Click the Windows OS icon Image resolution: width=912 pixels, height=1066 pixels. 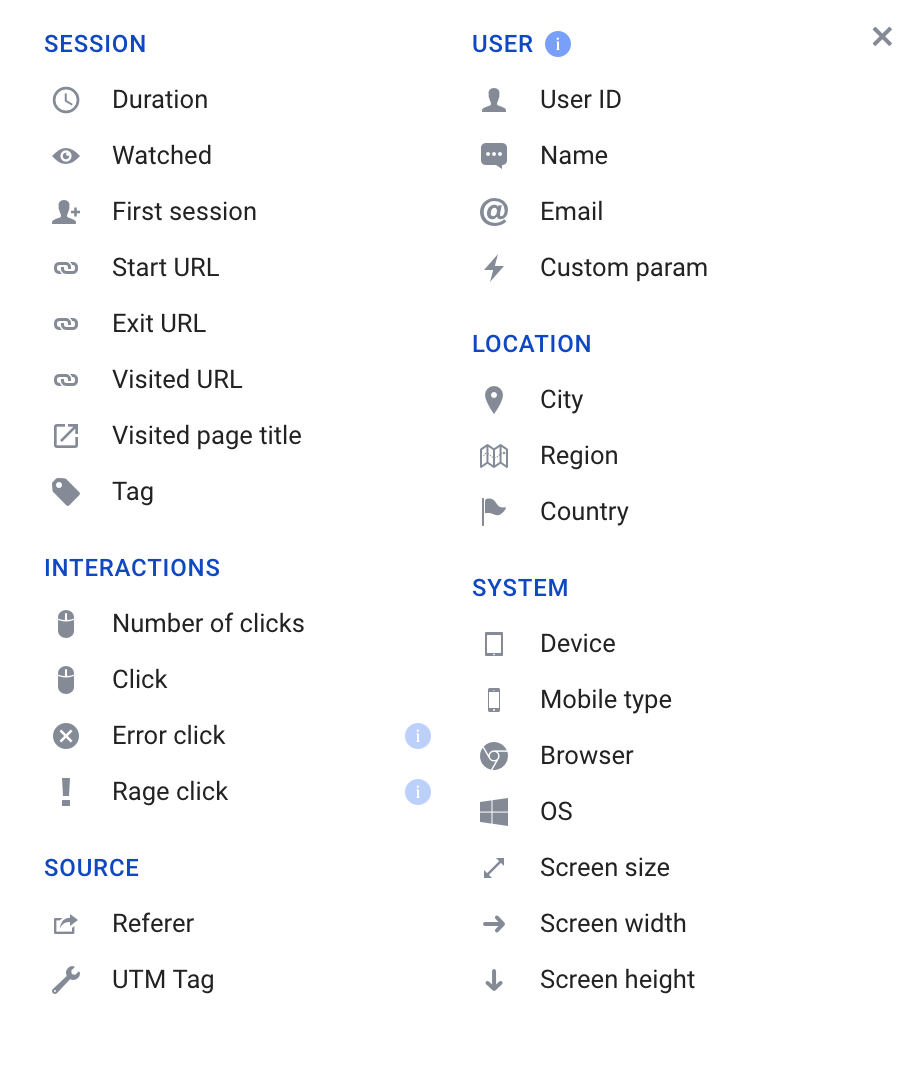[493, 811]
